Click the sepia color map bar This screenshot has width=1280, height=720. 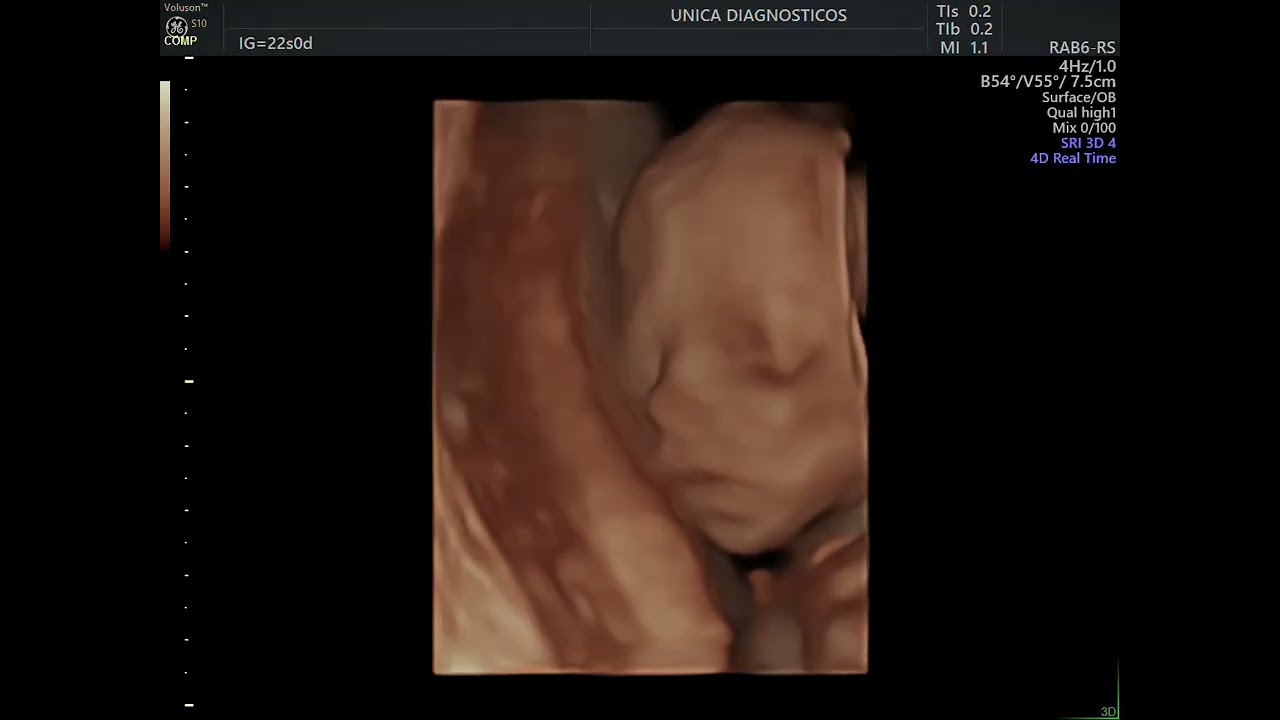tap(165, 165)
